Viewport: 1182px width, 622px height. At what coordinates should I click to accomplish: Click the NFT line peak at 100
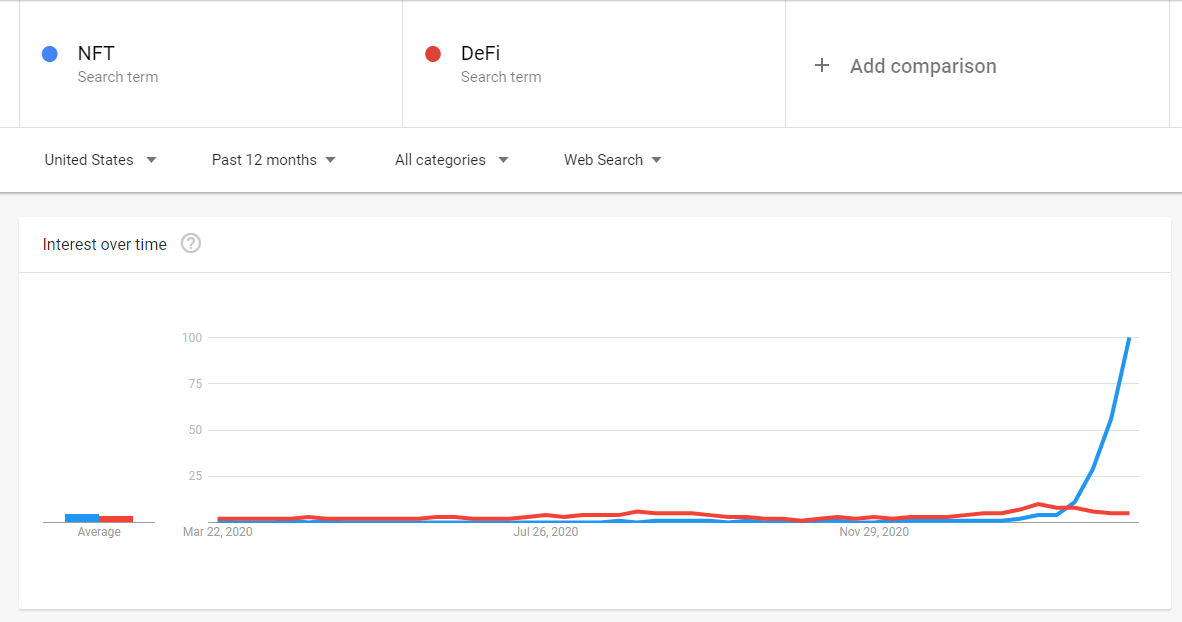pos(1129,339)
